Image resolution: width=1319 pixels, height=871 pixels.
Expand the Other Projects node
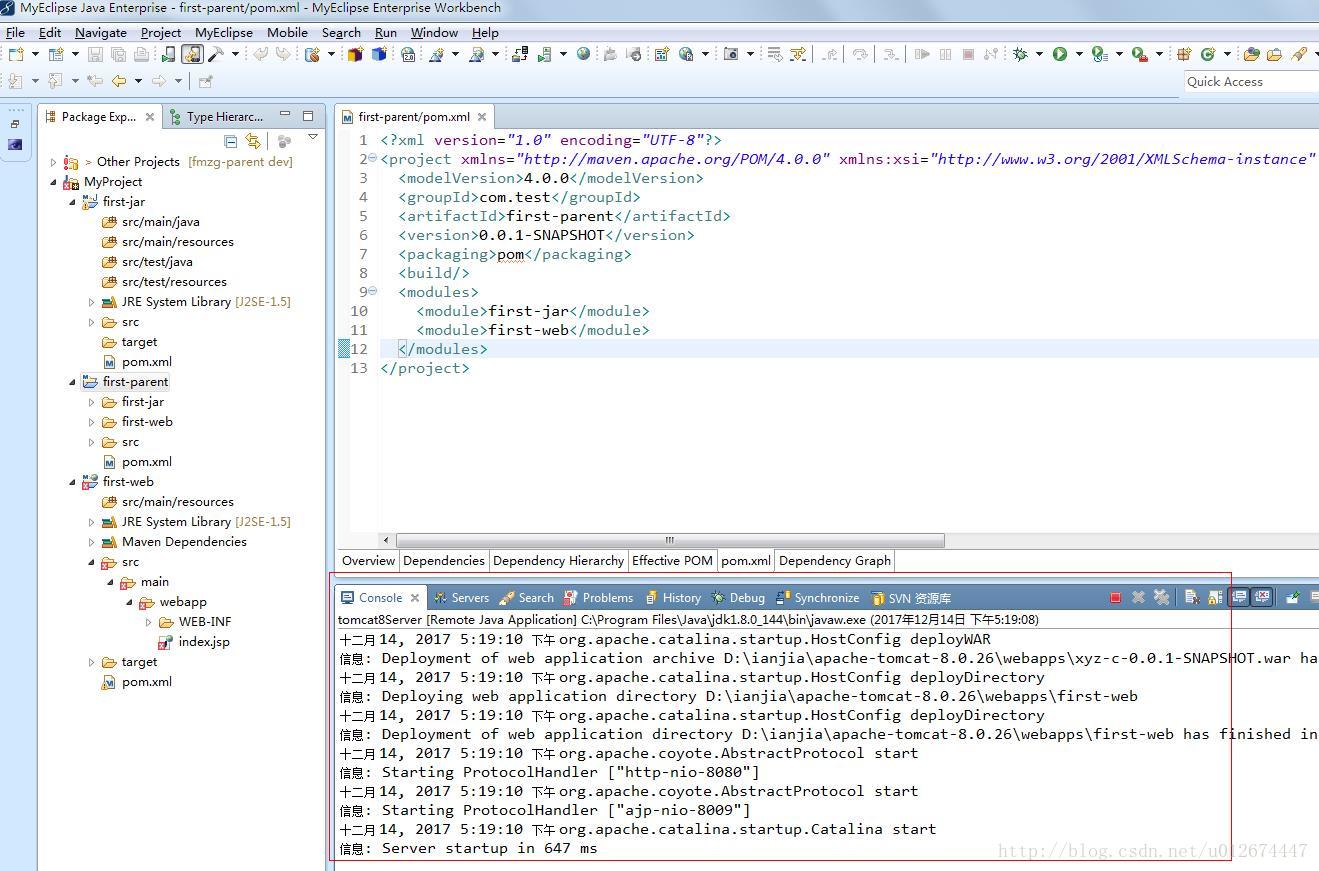click(53, 161)
